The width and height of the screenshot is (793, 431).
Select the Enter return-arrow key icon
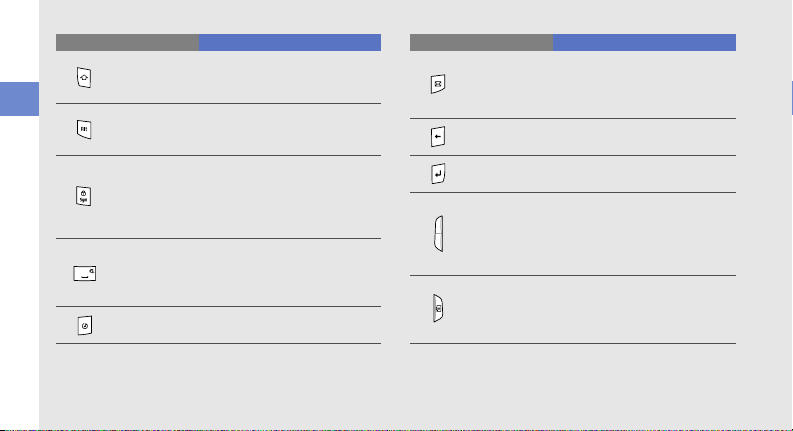tap(438, 174)
